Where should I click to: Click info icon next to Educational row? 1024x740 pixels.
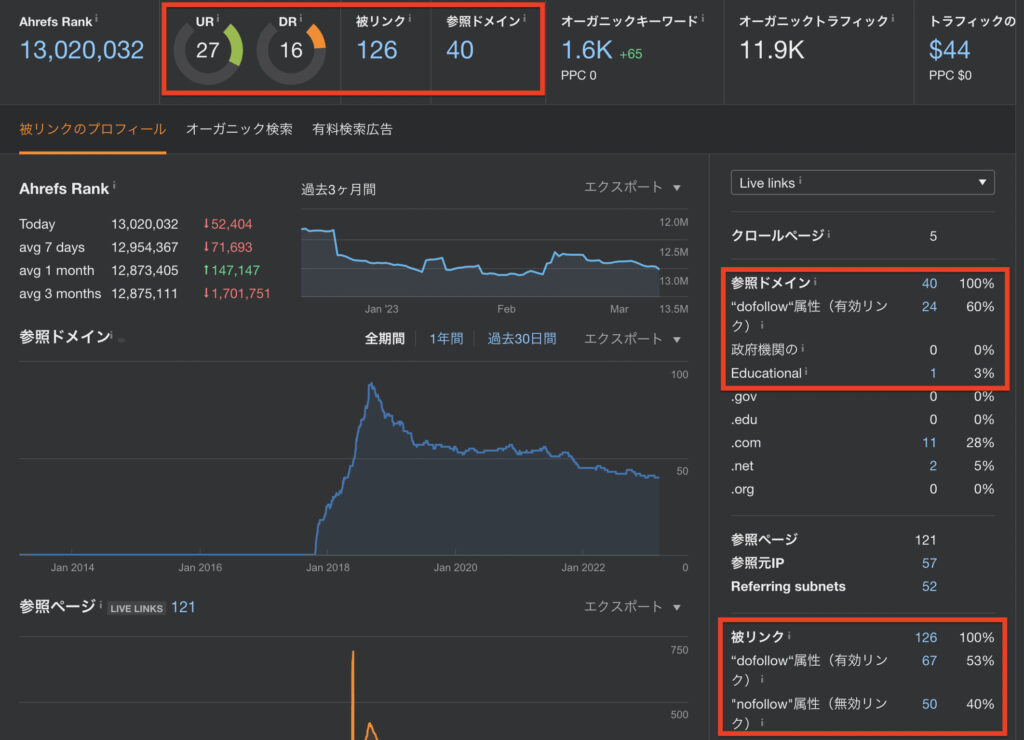coord(807,373)
